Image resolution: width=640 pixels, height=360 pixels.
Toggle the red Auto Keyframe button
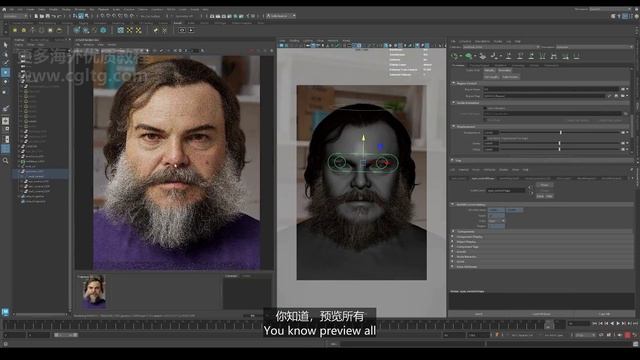click(627, 335)
